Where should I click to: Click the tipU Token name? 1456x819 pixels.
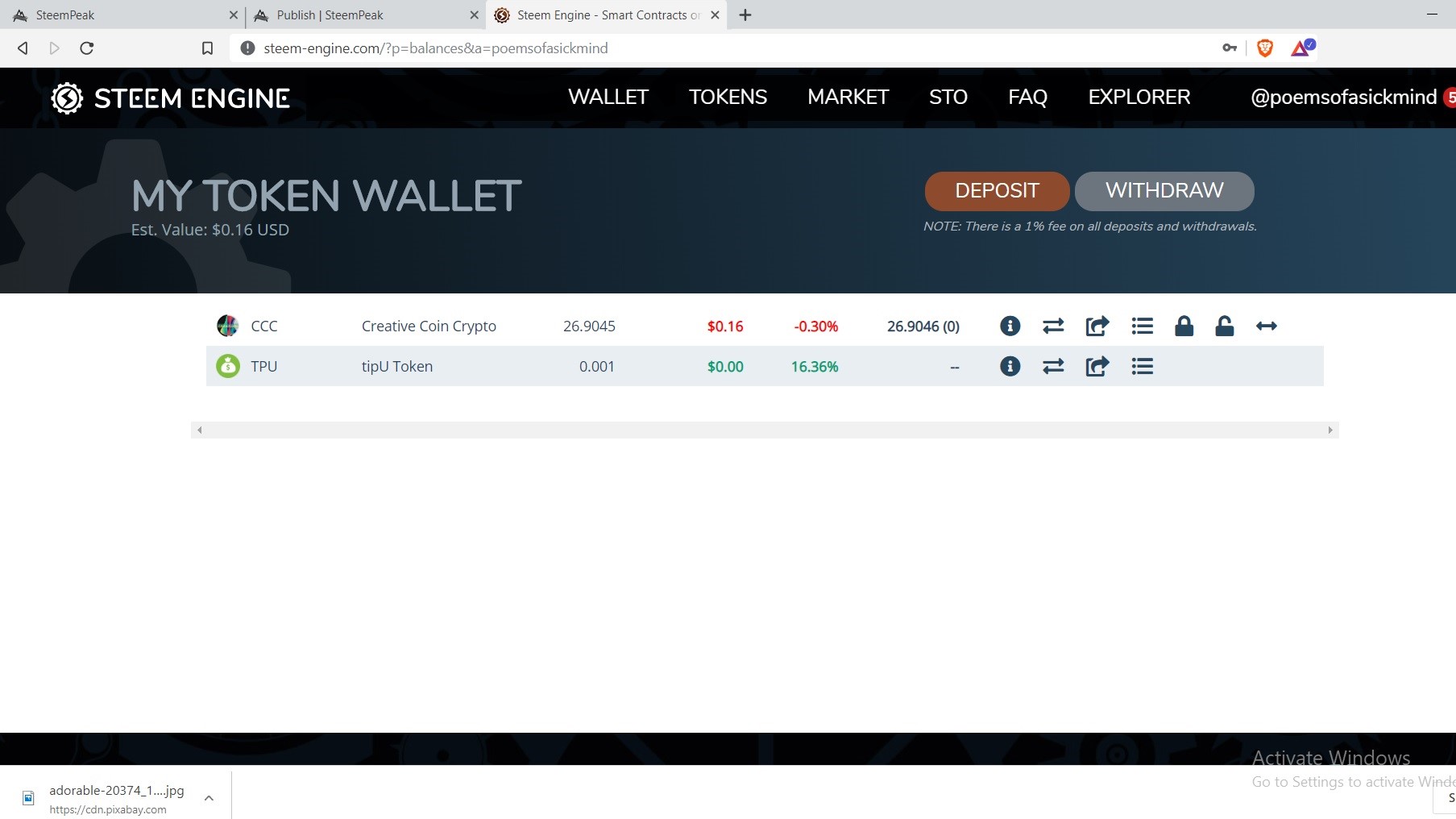click(397, 367)
